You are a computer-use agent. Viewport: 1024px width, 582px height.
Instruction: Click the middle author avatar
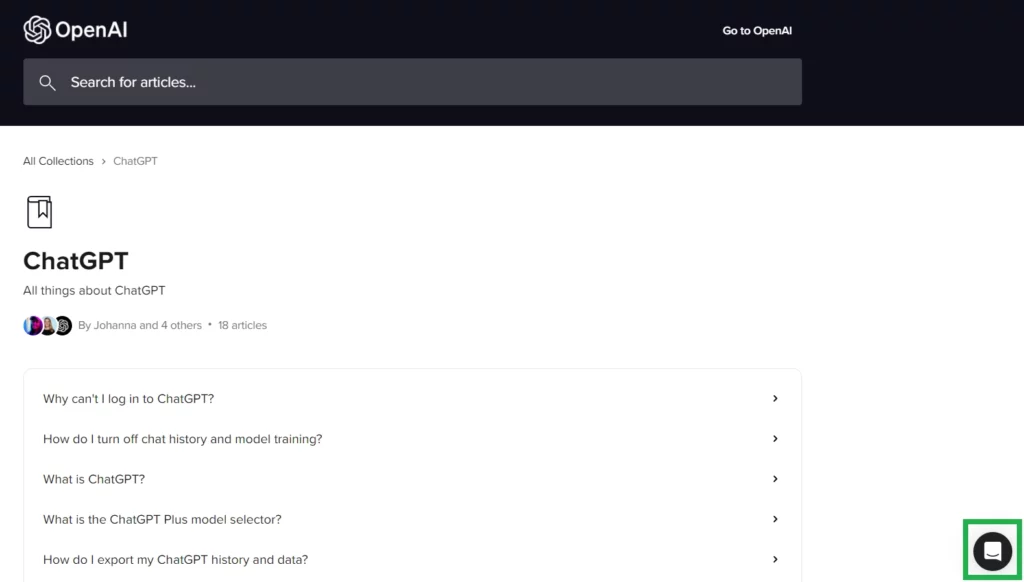[48, 325]
